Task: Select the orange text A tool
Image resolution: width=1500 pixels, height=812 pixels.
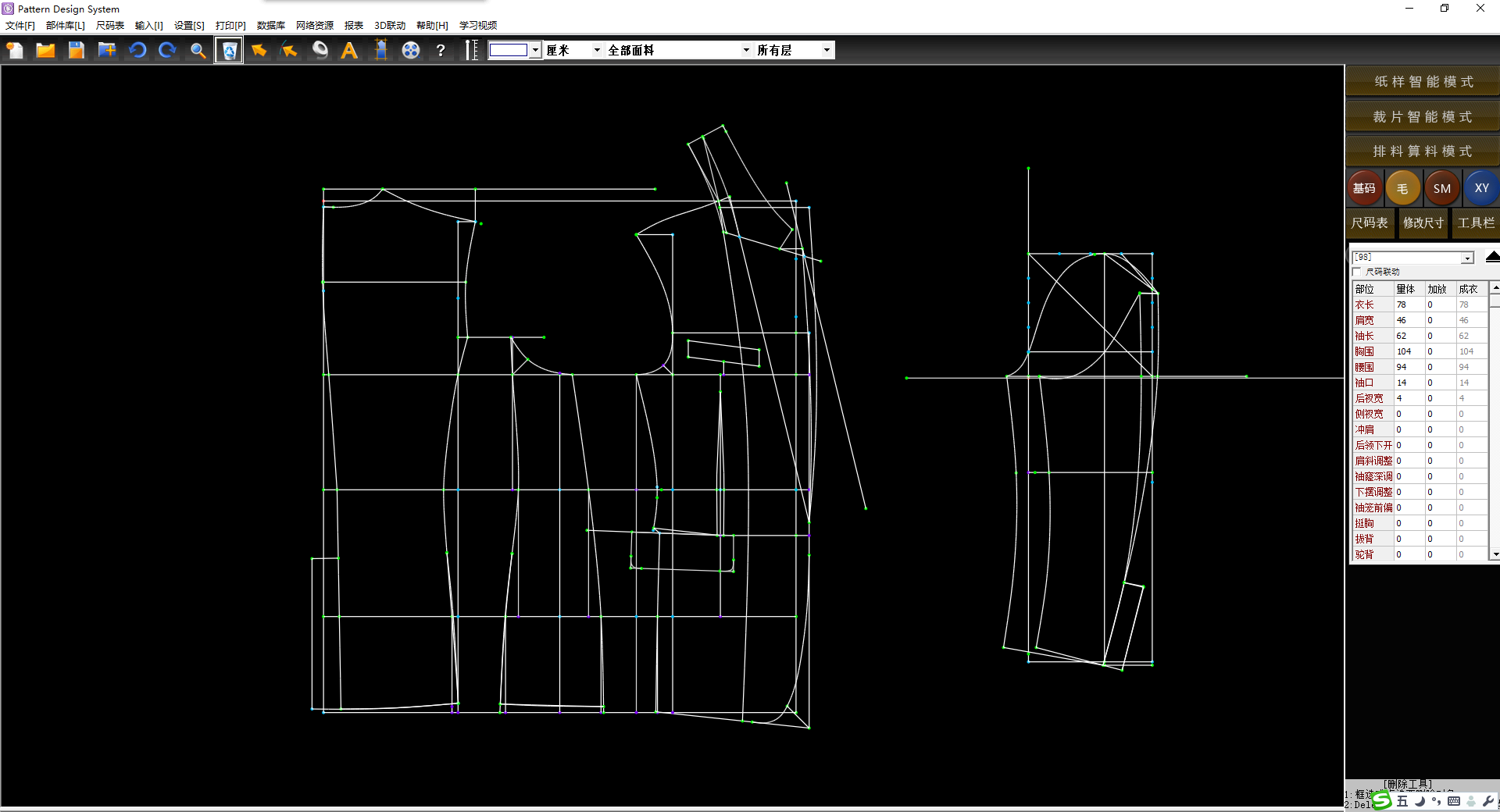Action: pos(349,51)
